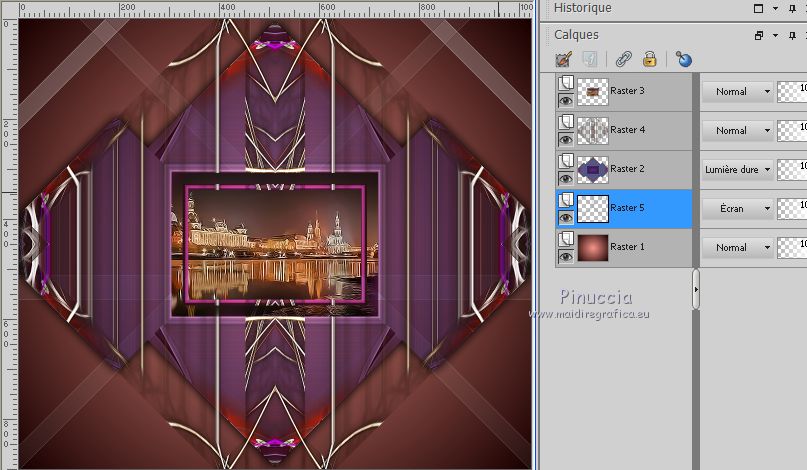
Task: Click the Calques panel pin icon
Action: tap(792, 36)
